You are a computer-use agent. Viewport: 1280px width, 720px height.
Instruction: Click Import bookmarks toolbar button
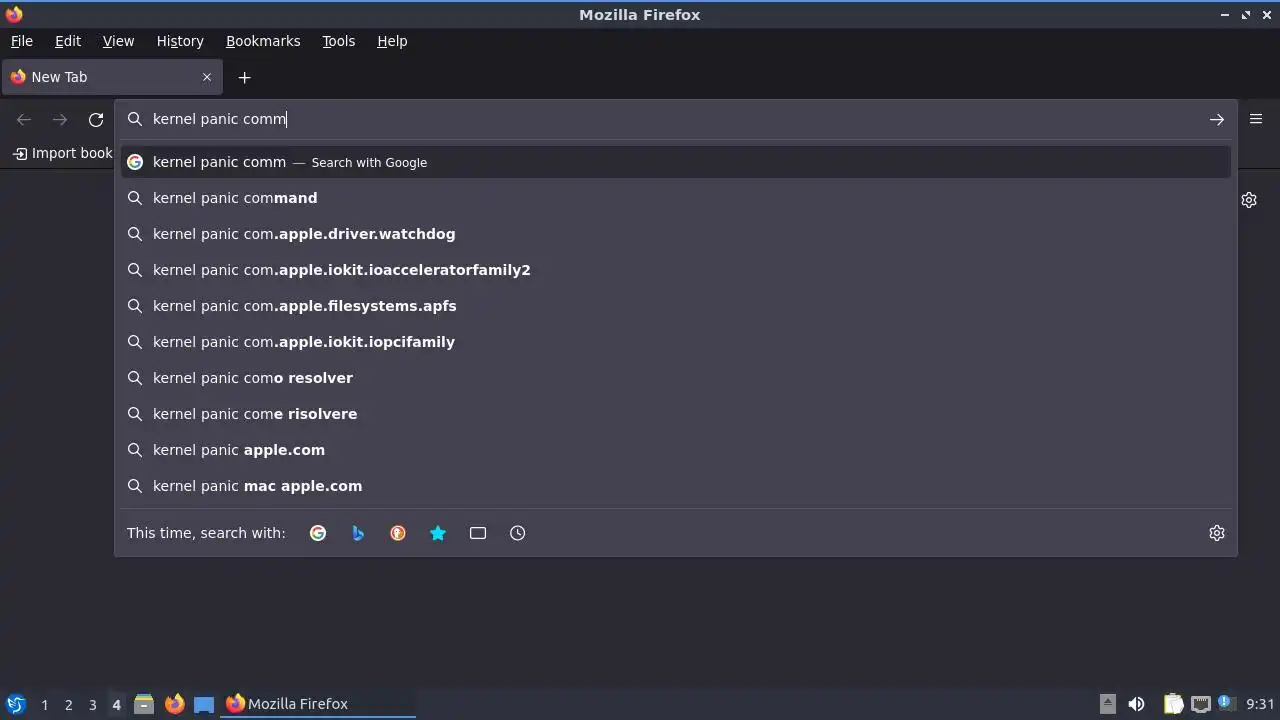pos(62,153)
